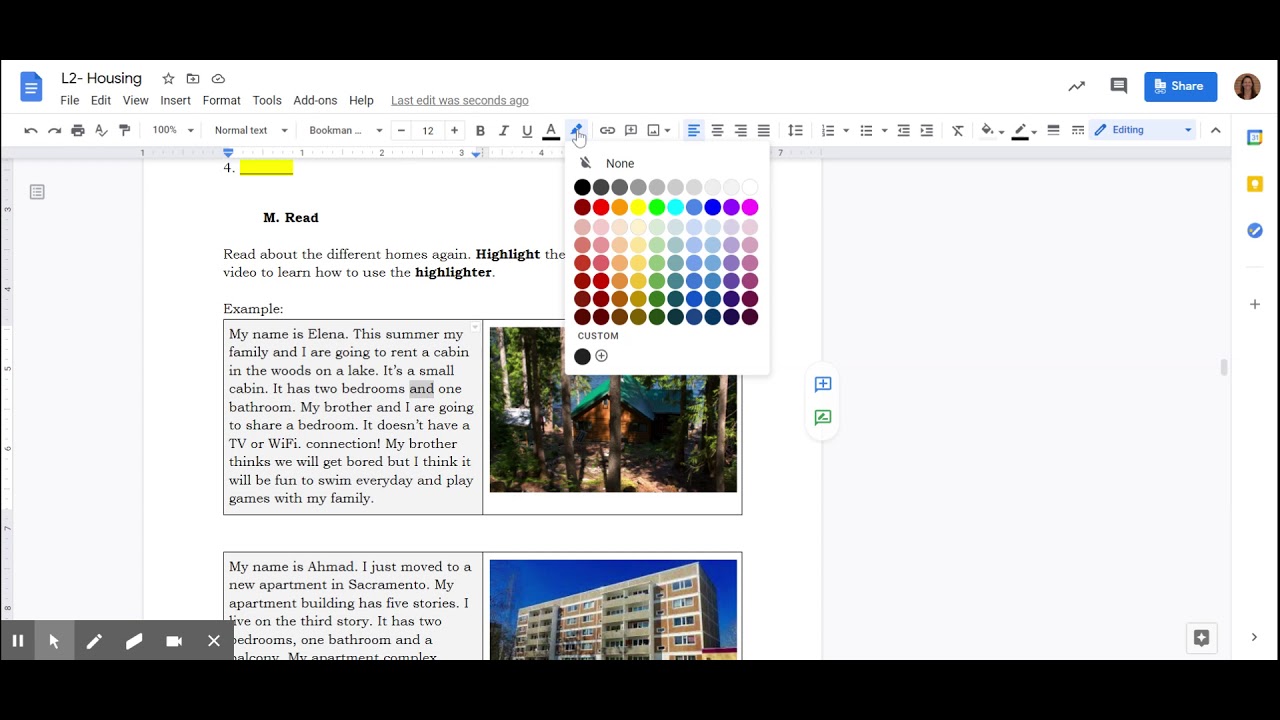Open the Normal text style dropdown
This screenshot has height=720, width=1280.
[251, 130]
